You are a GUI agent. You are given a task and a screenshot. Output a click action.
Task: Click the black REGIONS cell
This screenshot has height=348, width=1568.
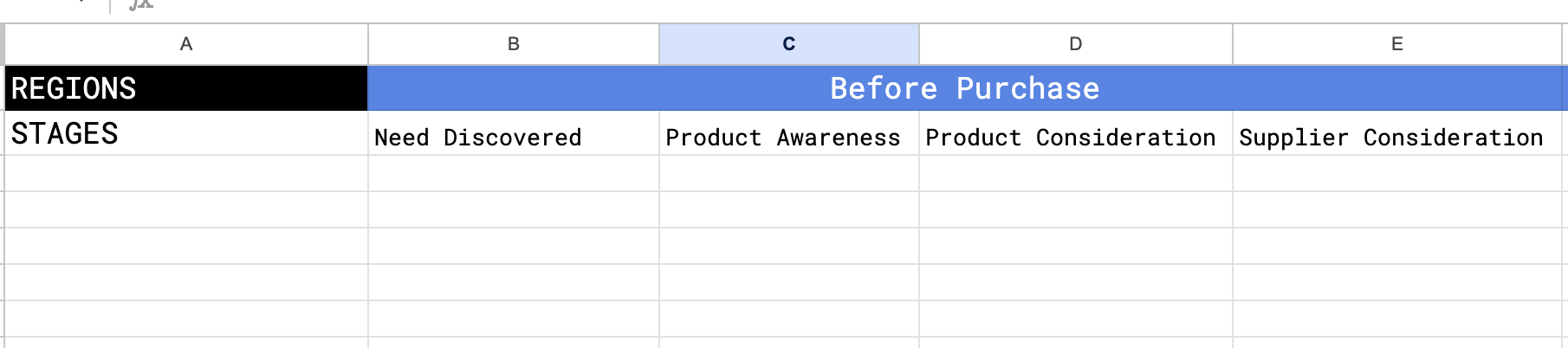pyautogui.click(x=185, y=88)
